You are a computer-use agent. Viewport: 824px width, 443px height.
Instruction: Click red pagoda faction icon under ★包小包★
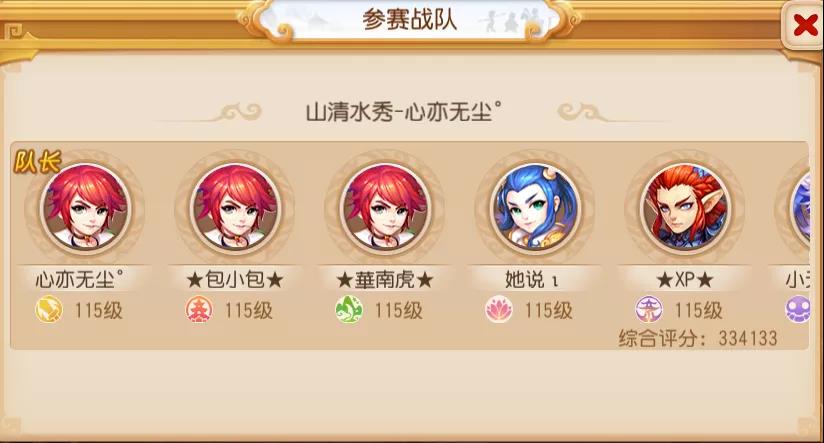(199, 310)
